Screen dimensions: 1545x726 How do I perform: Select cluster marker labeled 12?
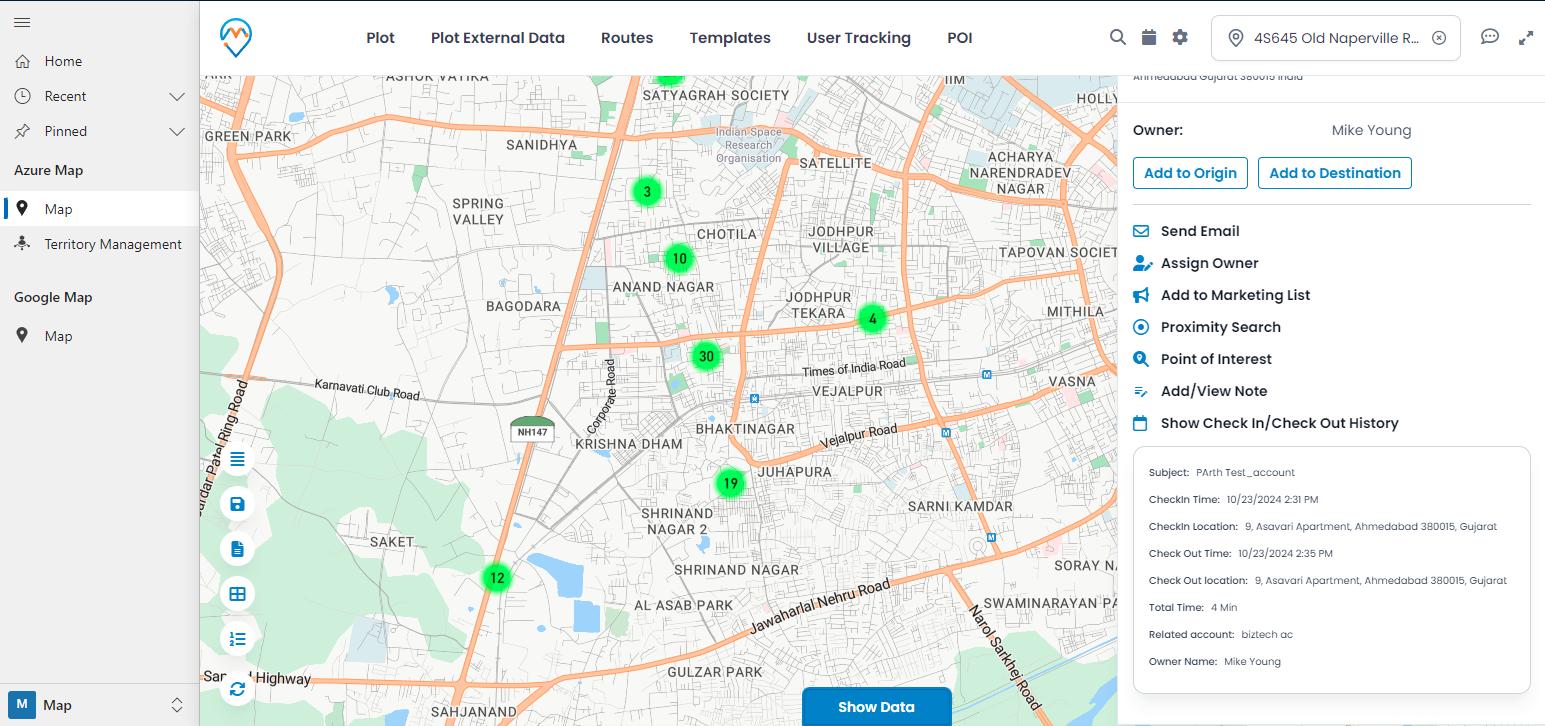click(496, 577)
